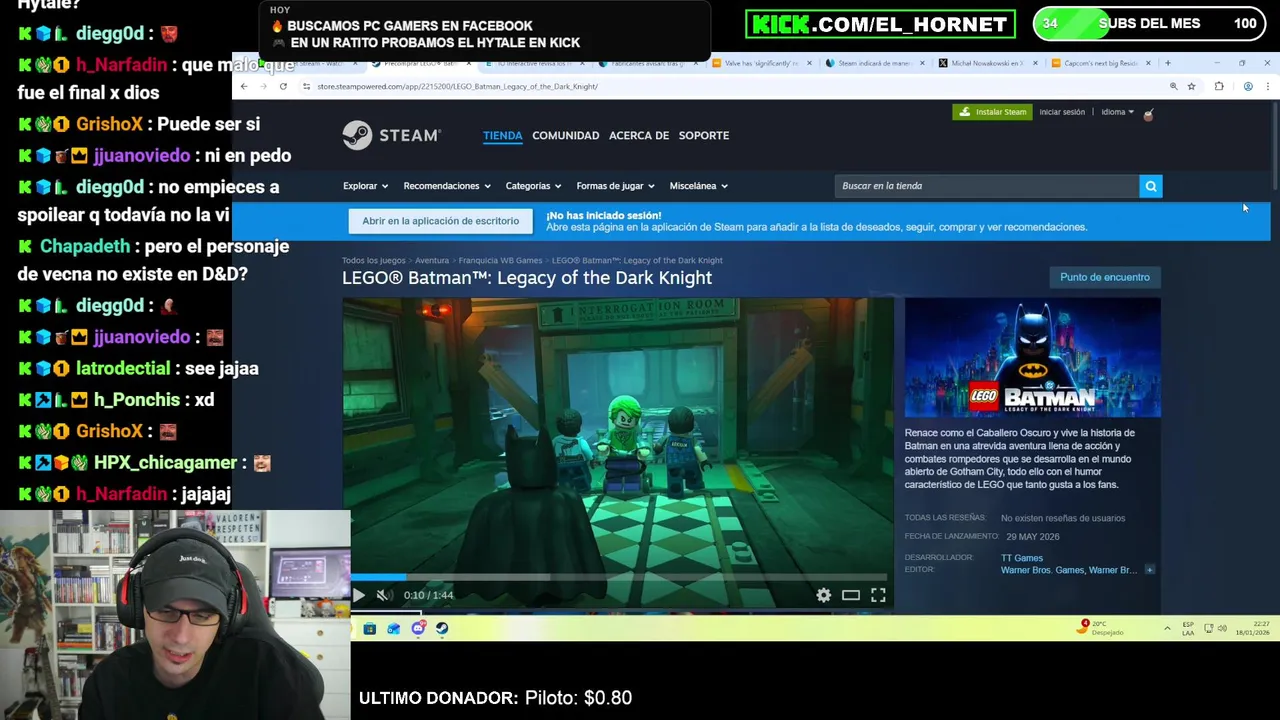Open the Miscelánea dropdown
Screen dimensions: 1280x720
698,186
